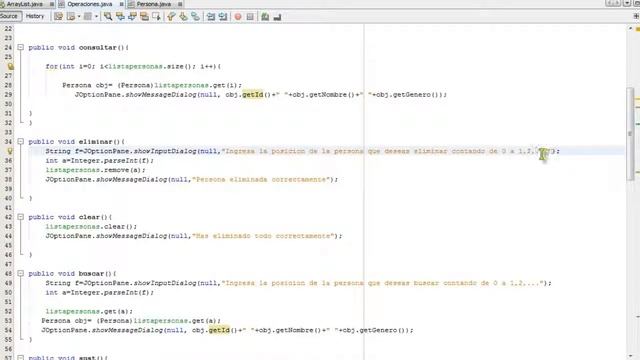
Task: Click the hint lightbulb on line 26
Action: pyautogui.click(x=10, y=66)
